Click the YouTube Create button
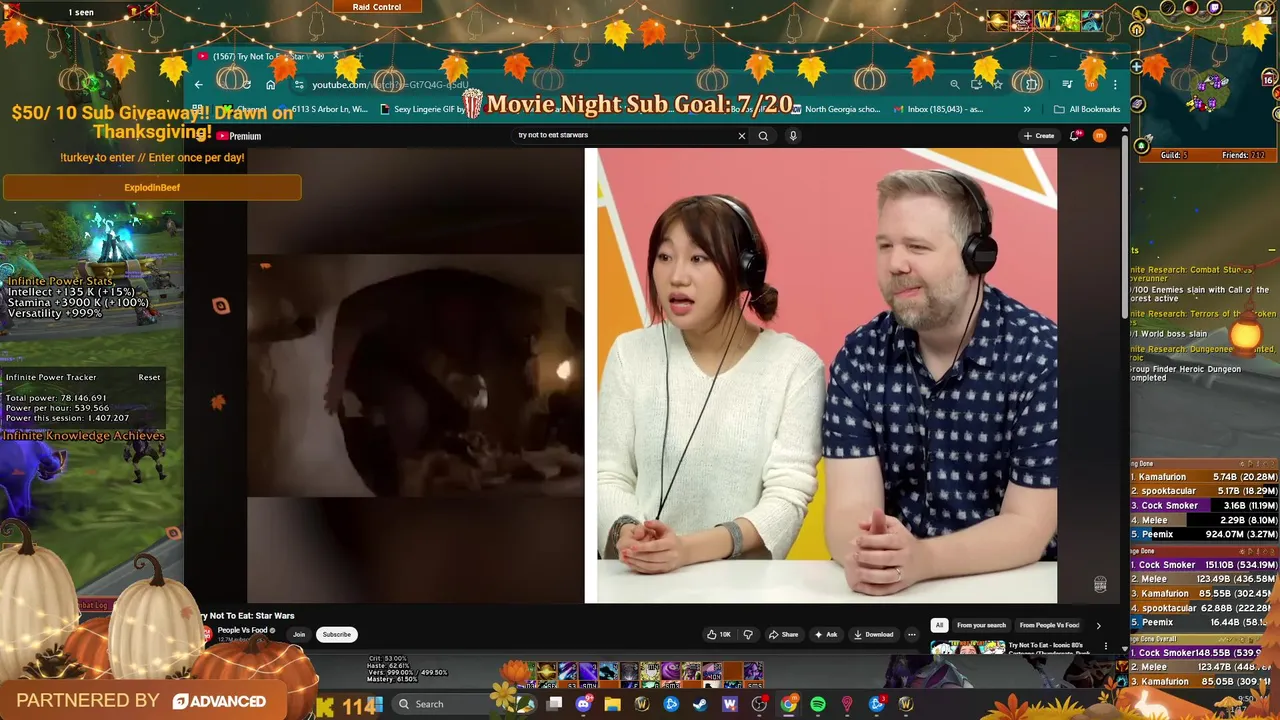 coord(1039,136)
